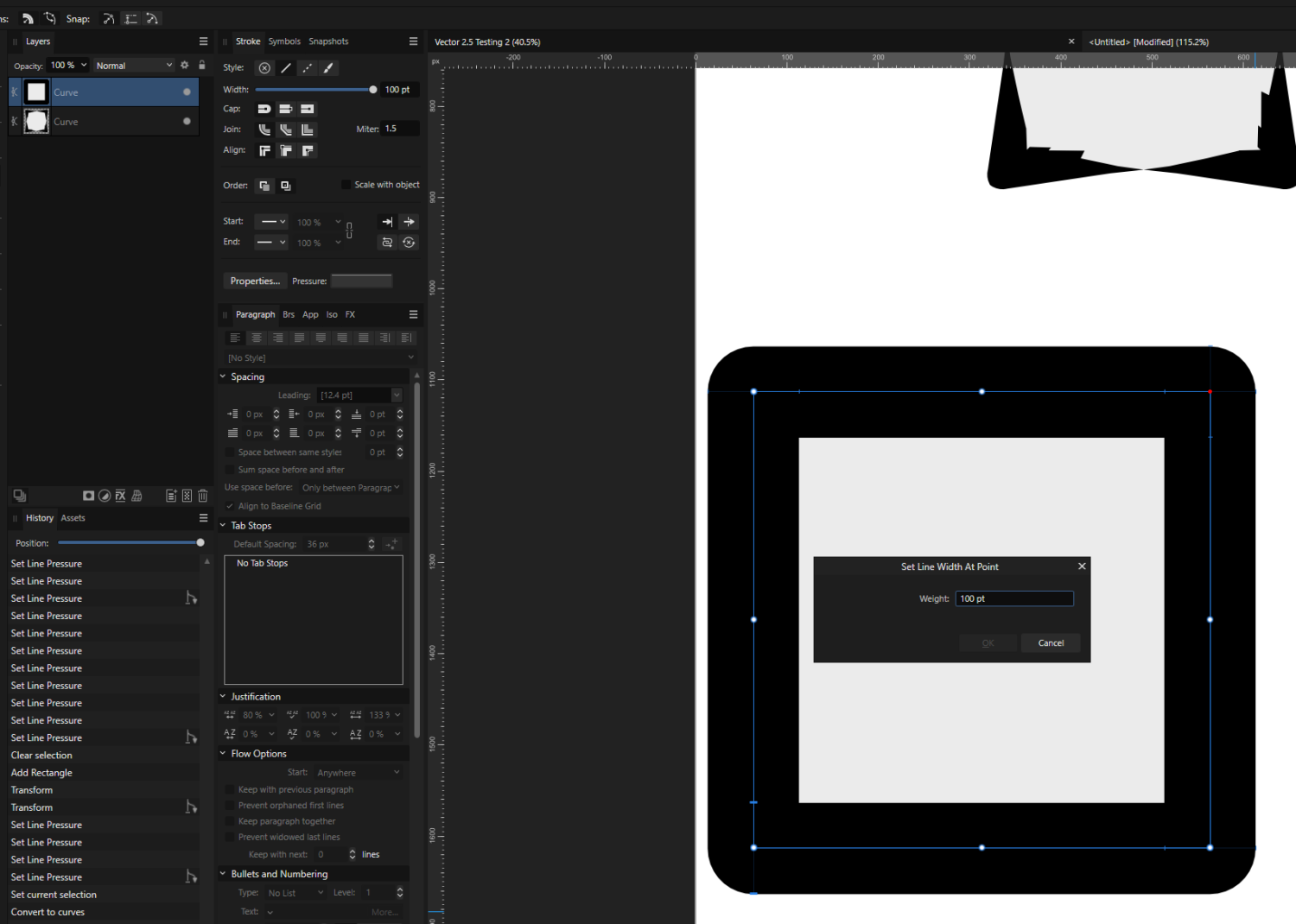Select the round cap option
Screen dimensions: 1296x924
click(x=264, y=109)
